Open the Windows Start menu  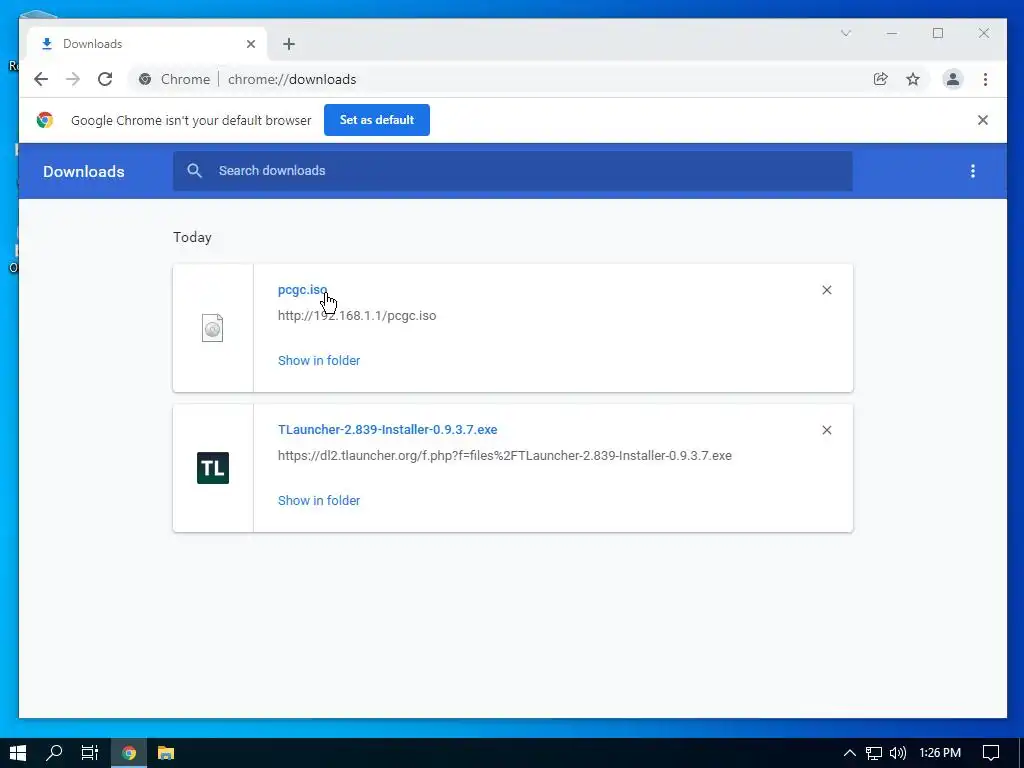[x=18, y=753]
